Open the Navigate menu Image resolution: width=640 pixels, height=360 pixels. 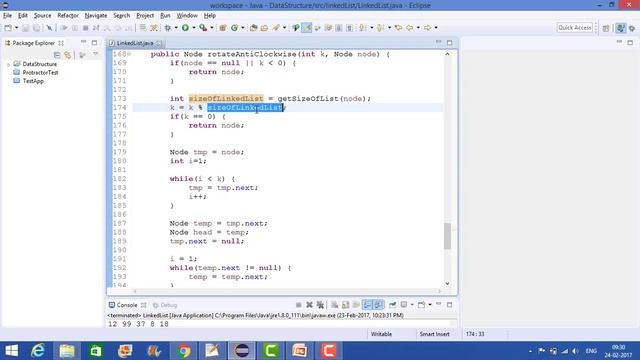(x=96, y=16)
